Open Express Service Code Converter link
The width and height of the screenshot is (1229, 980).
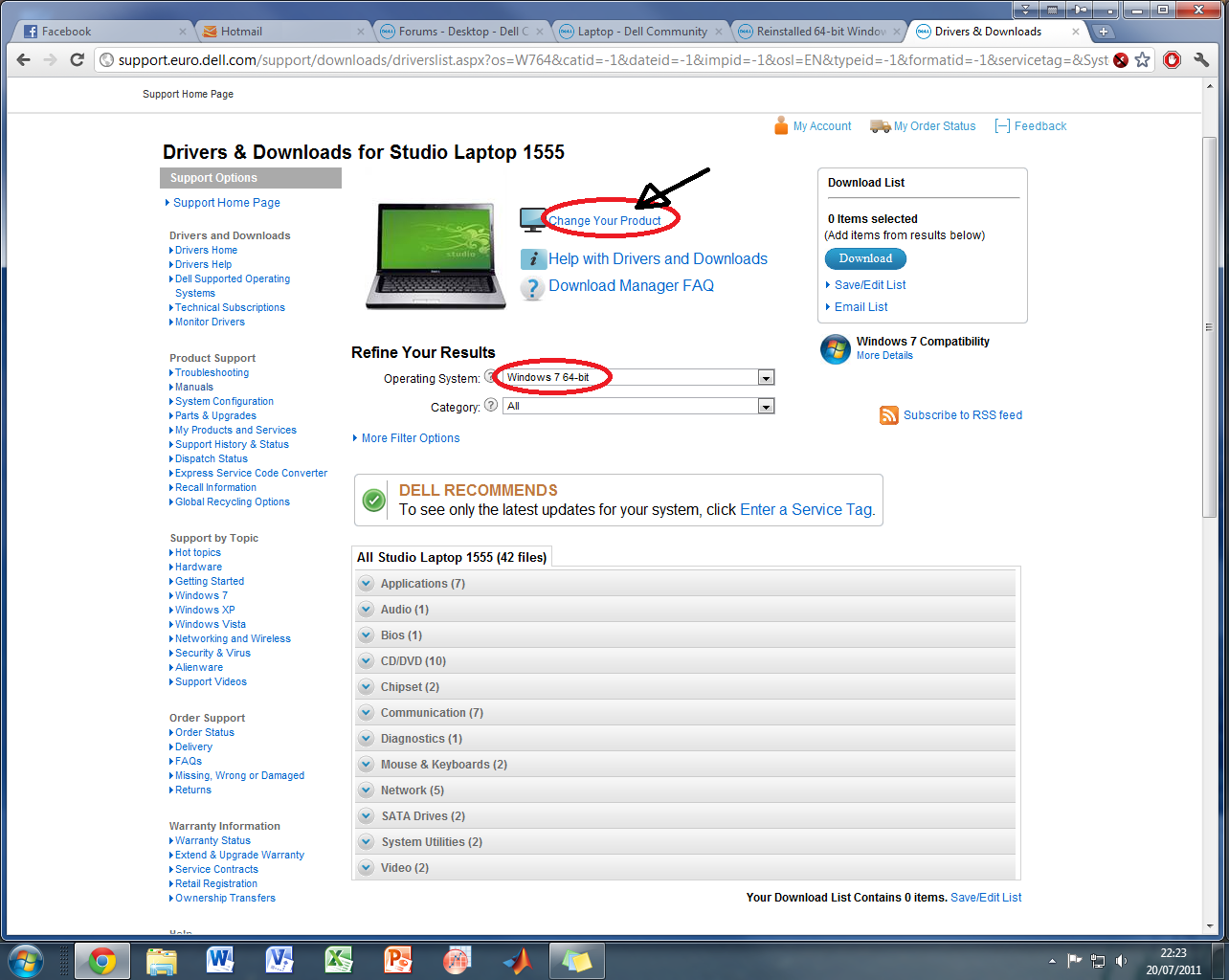pyautogui.click(x=251, y=474)
